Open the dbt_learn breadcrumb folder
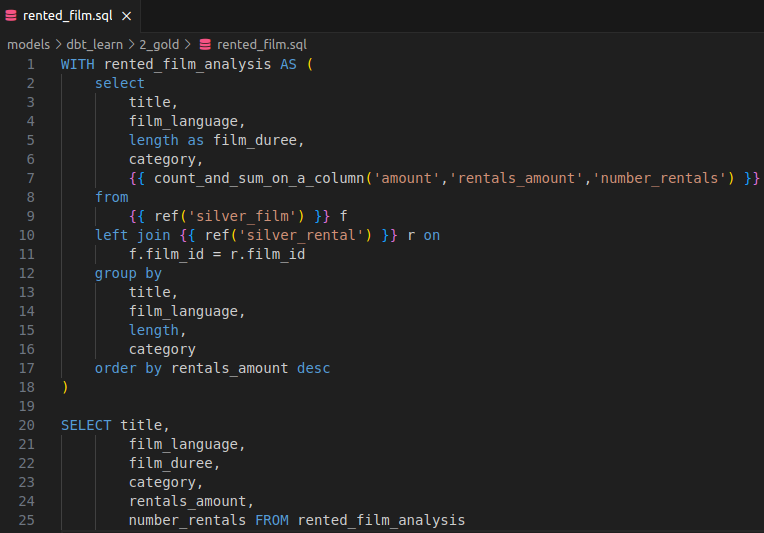The image size is (764, 533). (95, 44)
